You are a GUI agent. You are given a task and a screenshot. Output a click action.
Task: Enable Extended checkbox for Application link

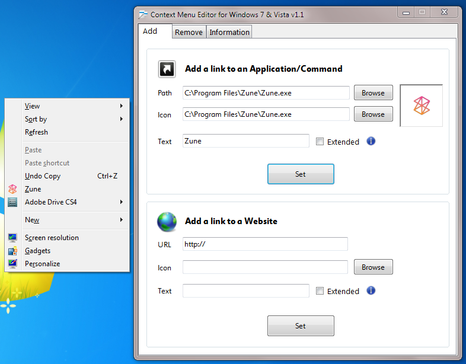320,141
